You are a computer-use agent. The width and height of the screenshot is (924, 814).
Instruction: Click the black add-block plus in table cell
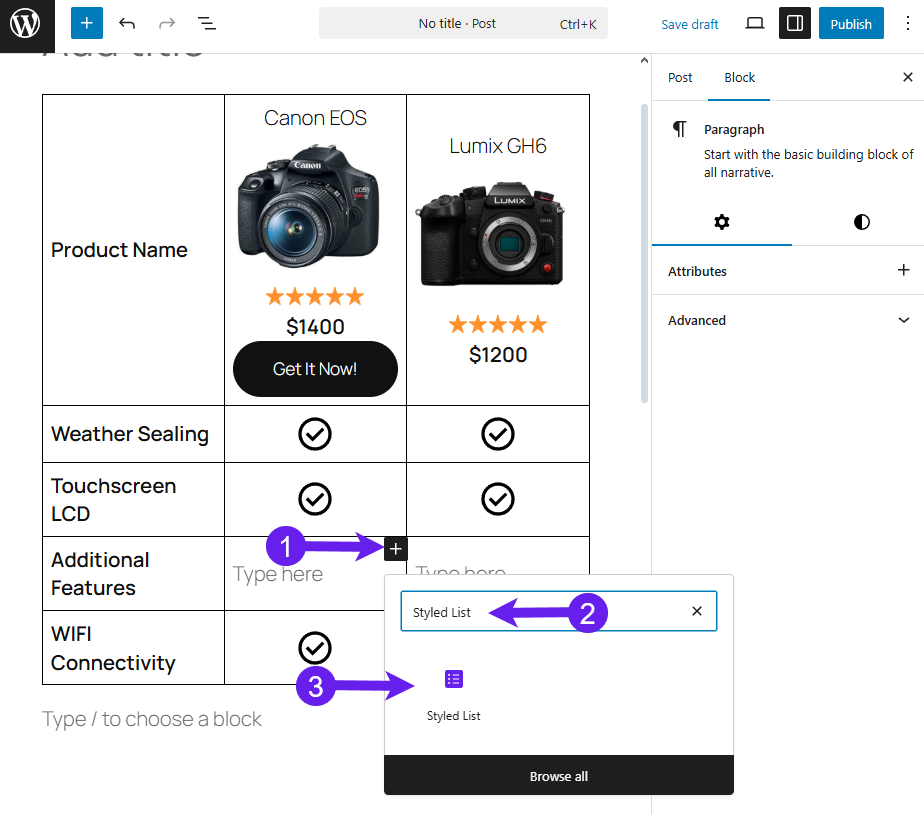[x=396, y=548]
